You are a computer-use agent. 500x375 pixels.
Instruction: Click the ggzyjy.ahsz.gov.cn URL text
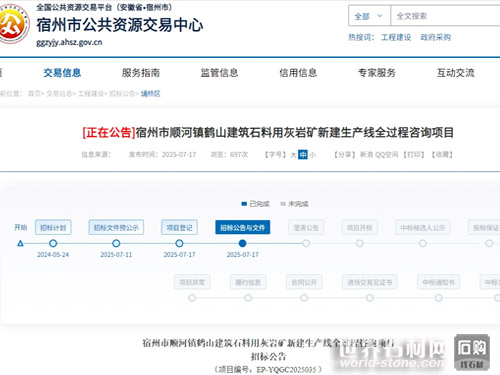tap(69, 42)
